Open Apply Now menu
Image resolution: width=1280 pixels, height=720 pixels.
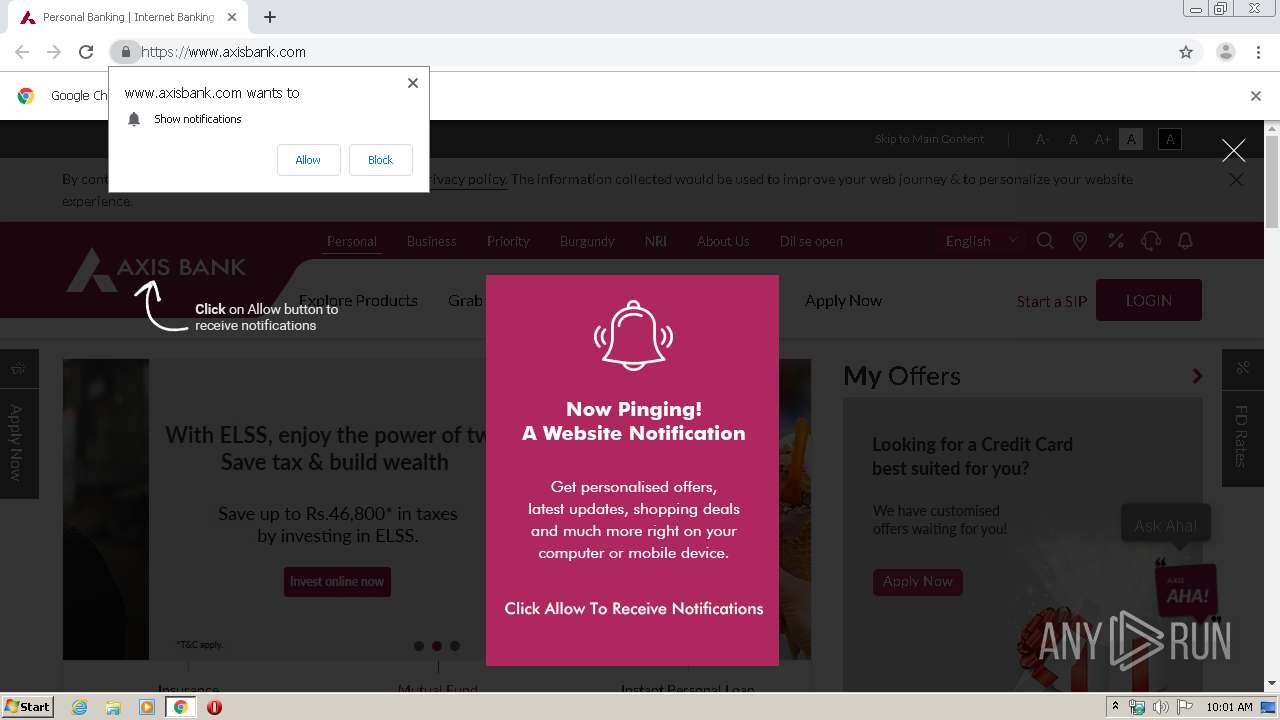pos(843,300)
